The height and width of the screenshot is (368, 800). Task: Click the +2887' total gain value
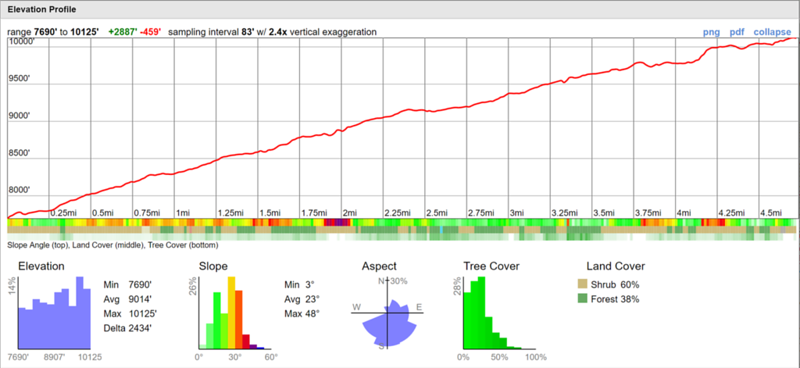122,32
